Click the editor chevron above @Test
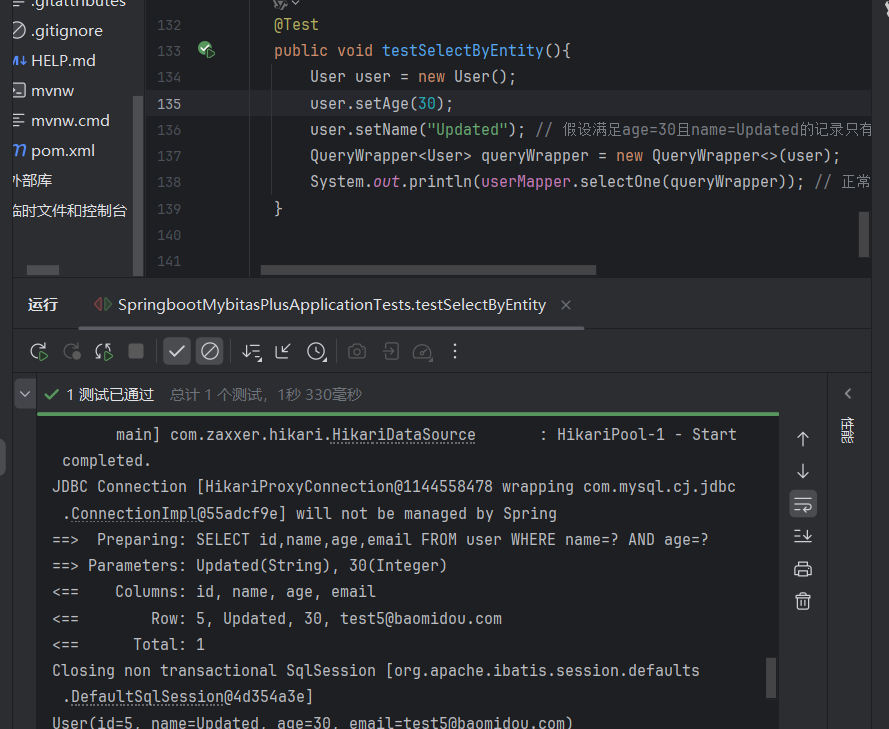The width and height of the screenshot is (889, 729). click(296, 3)
